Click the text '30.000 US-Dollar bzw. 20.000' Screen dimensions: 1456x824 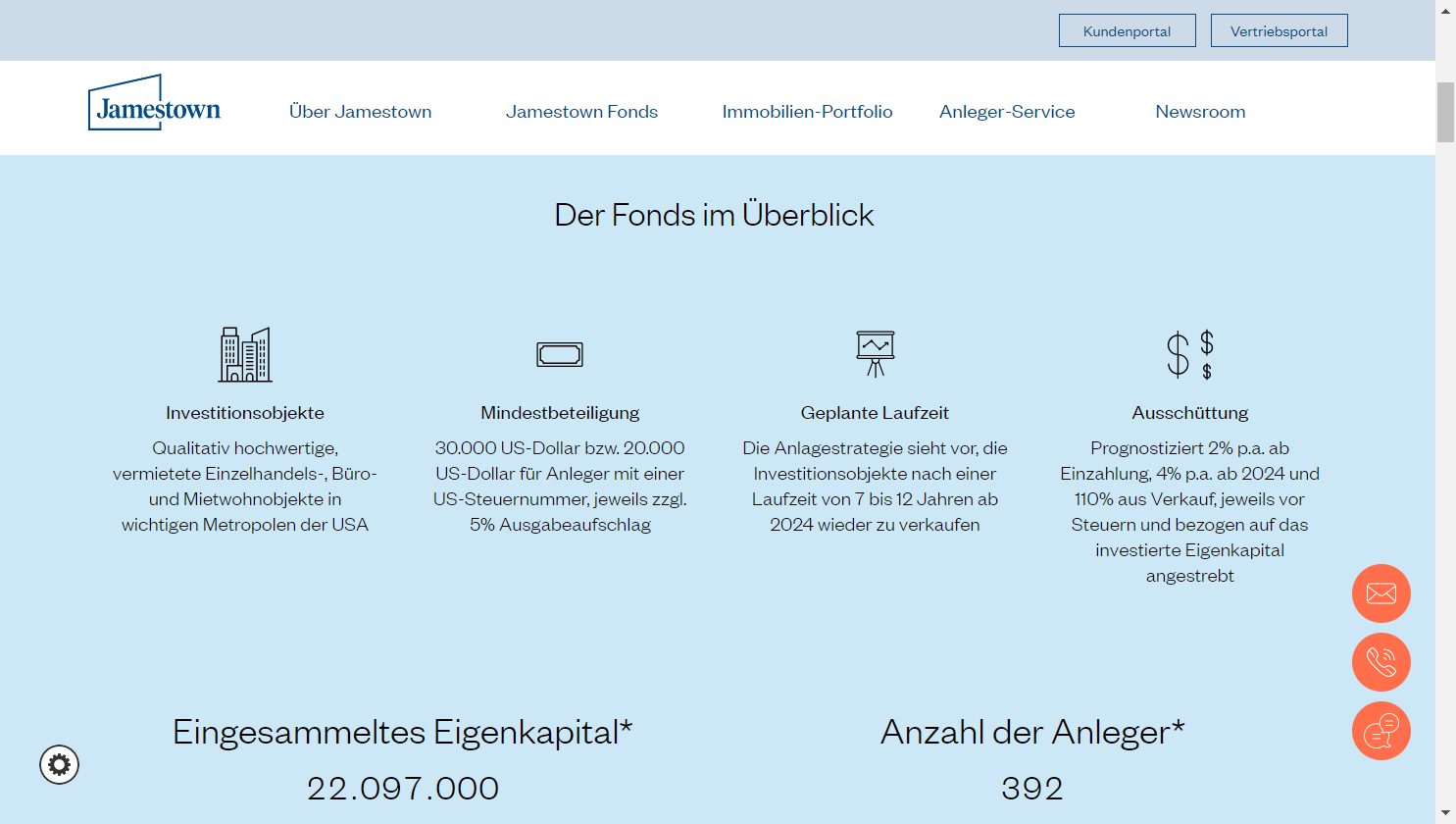560,448
